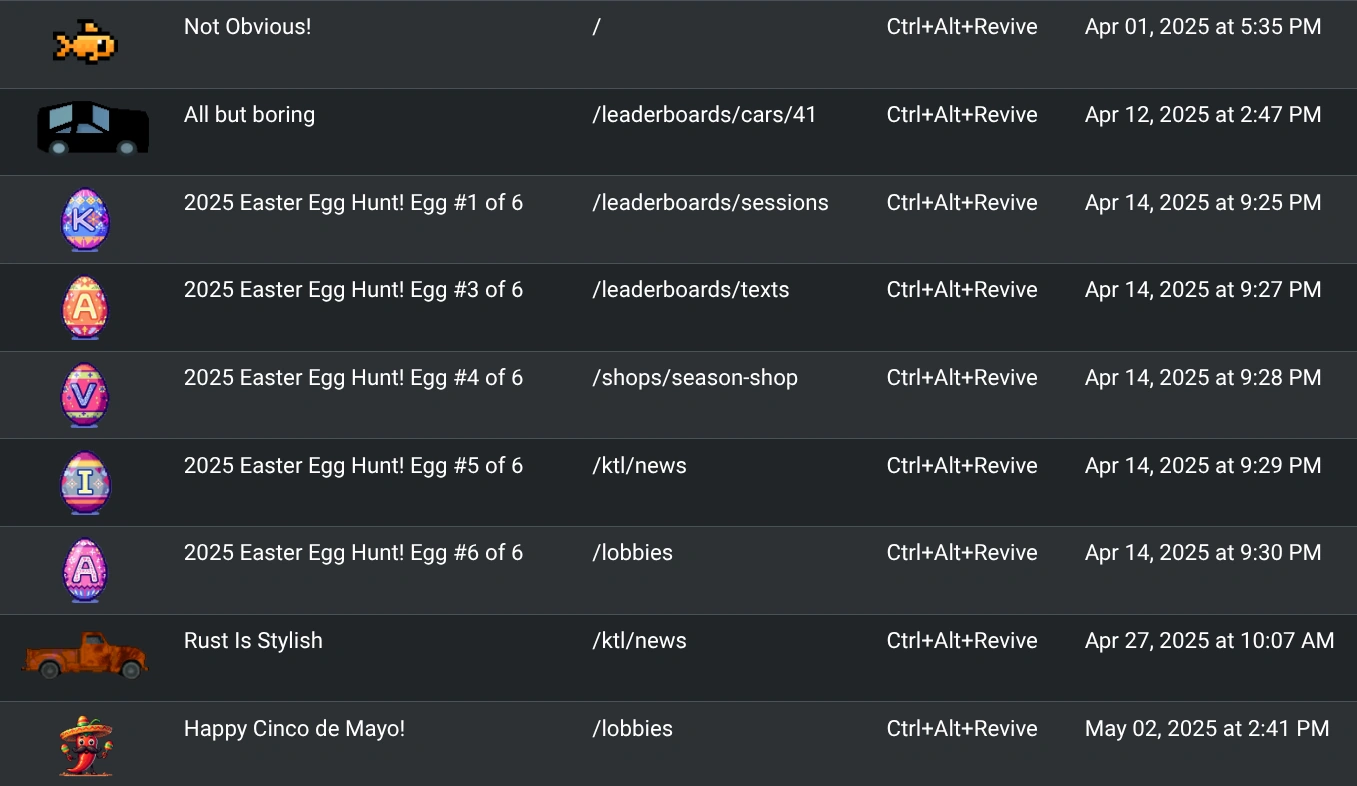
Task: Select the "All but boring" title
Action: 249,115
